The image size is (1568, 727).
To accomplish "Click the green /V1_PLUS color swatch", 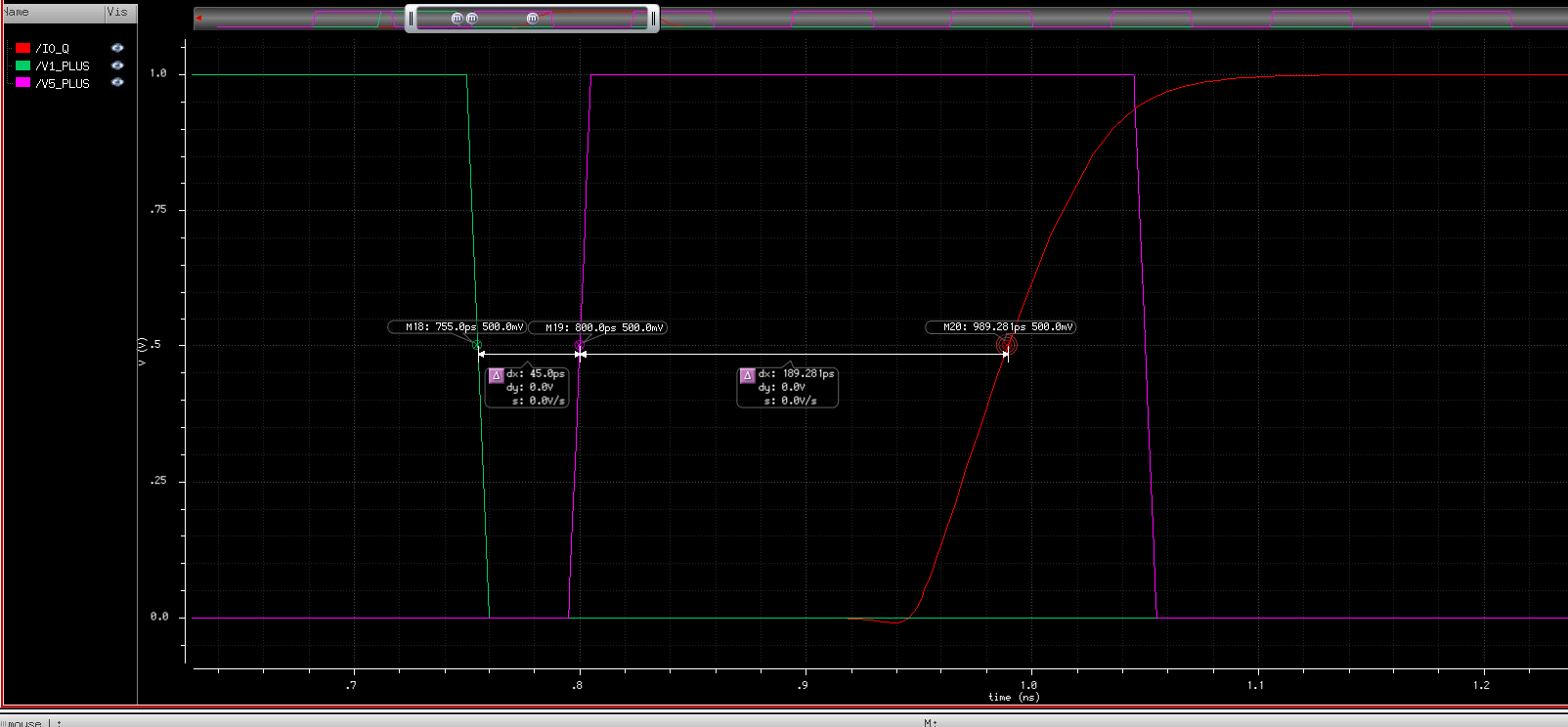I will pyautogui.click(x=23, y=65).
